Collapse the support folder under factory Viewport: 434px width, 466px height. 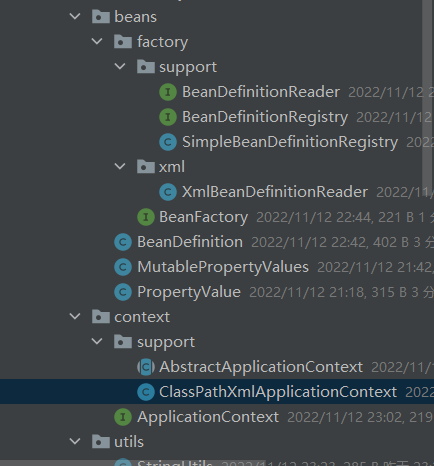pyautogui.click(x=120, y=66)
